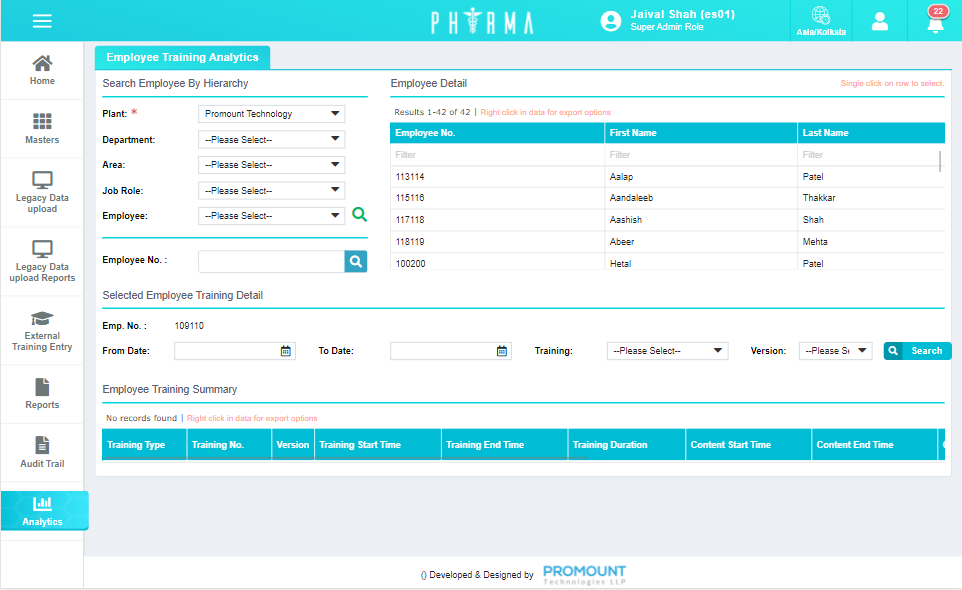Viewport: 962px width, 590px height.
Task: Click the Employee No. search icon button
Action: [356, 261]
